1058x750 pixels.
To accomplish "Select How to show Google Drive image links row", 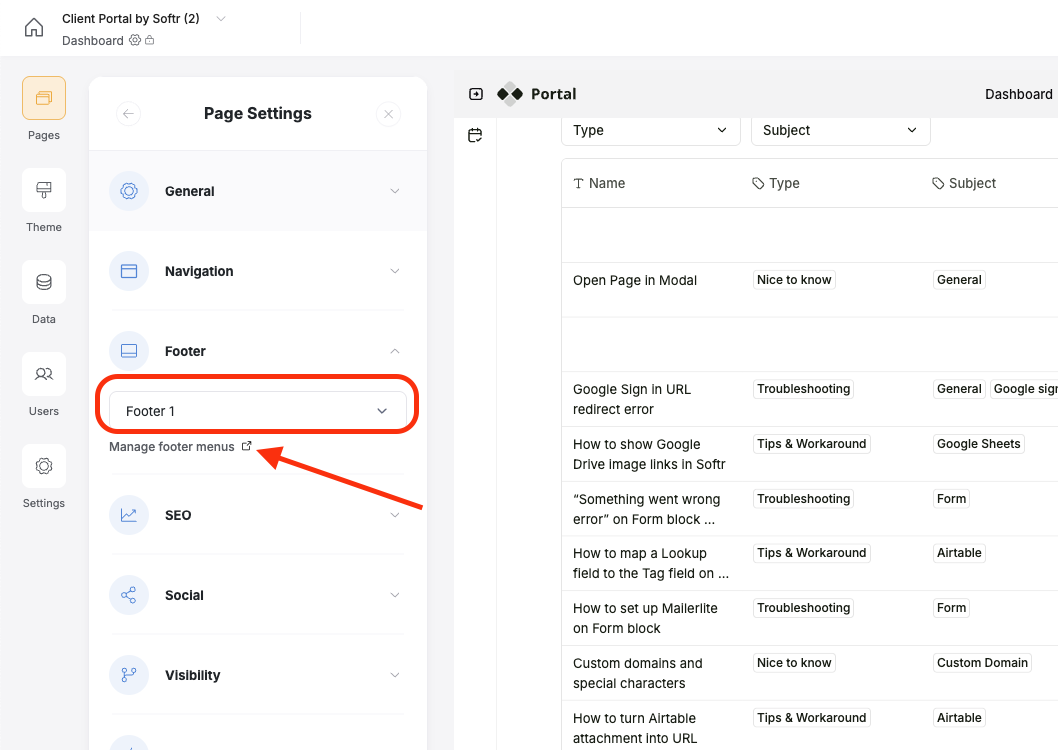I will (810, 454).
